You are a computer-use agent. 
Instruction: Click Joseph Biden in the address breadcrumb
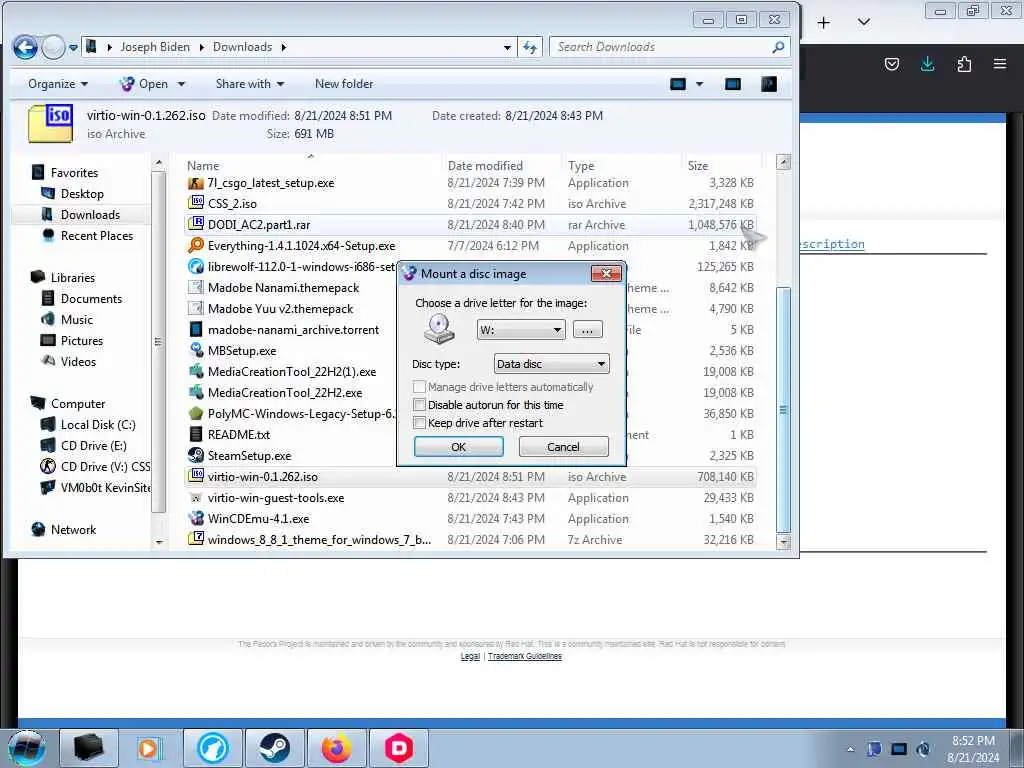click(155, 47)
